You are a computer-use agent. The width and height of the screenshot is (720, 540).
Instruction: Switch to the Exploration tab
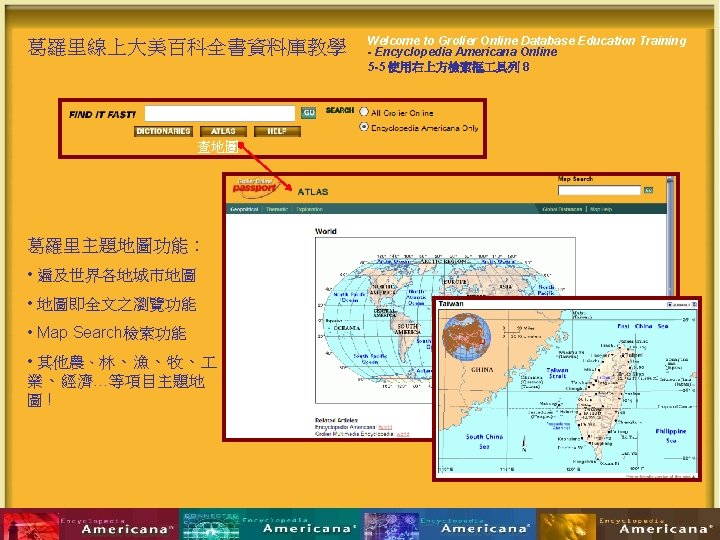click(309, 209)
